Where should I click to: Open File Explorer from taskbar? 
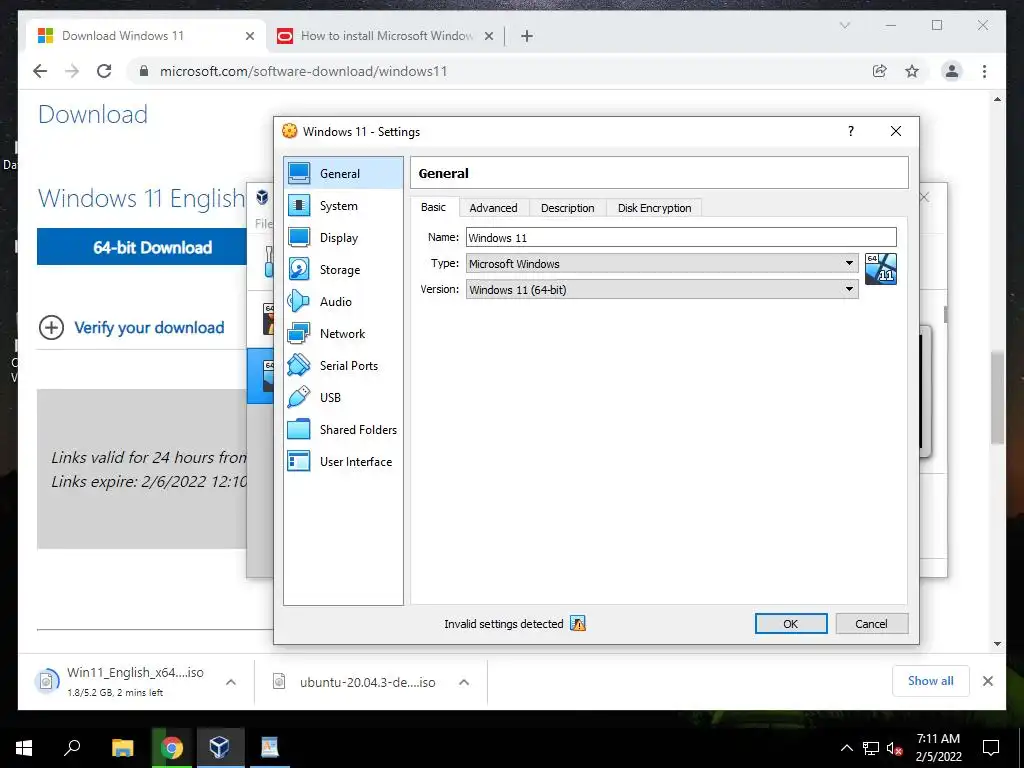pos(122,747)
